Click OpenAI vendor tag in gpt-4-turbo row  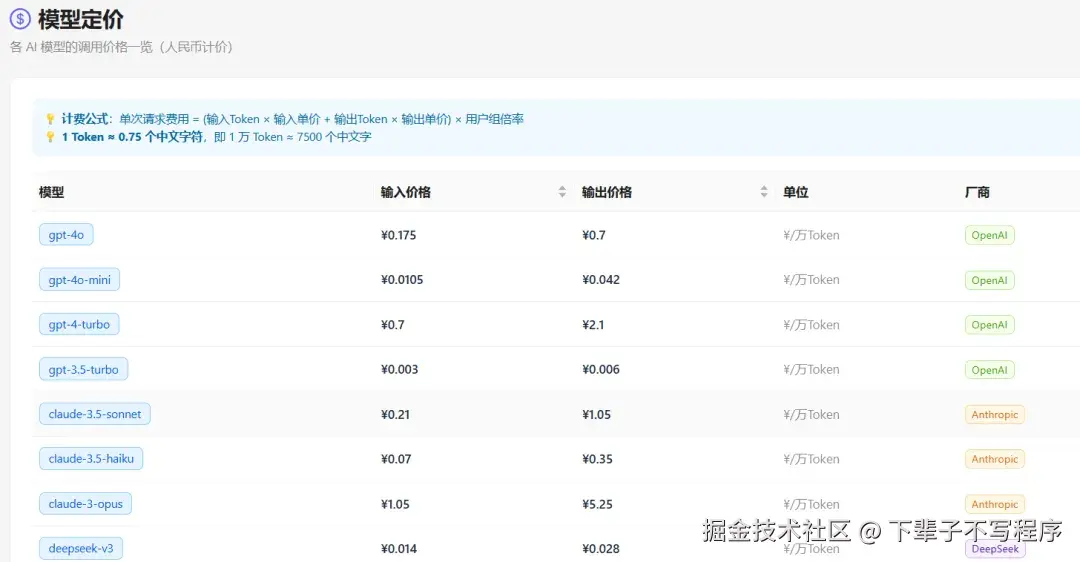tap(989, 325)
